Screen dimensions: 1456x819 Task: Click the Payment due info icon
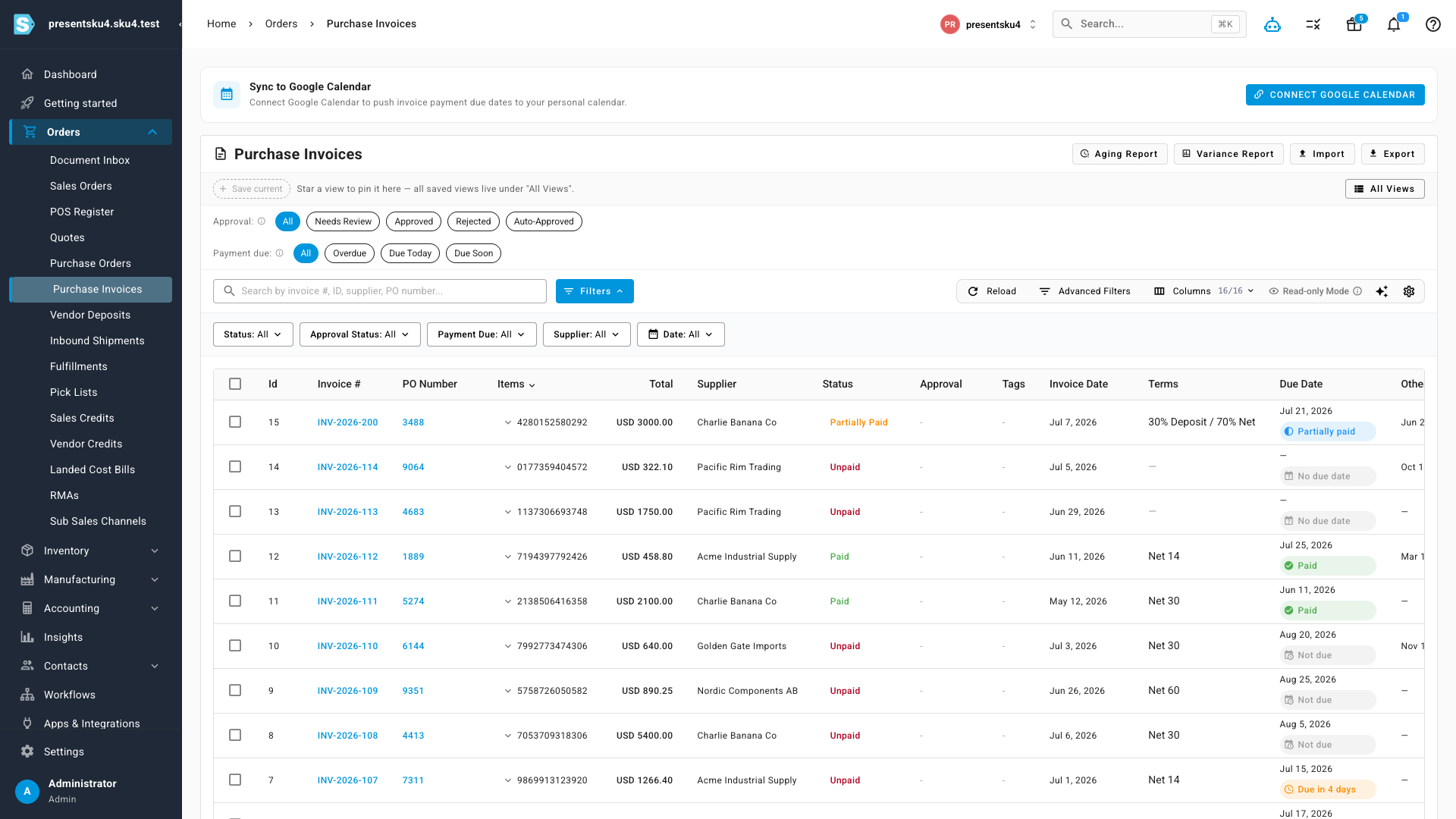pos(280,253)
